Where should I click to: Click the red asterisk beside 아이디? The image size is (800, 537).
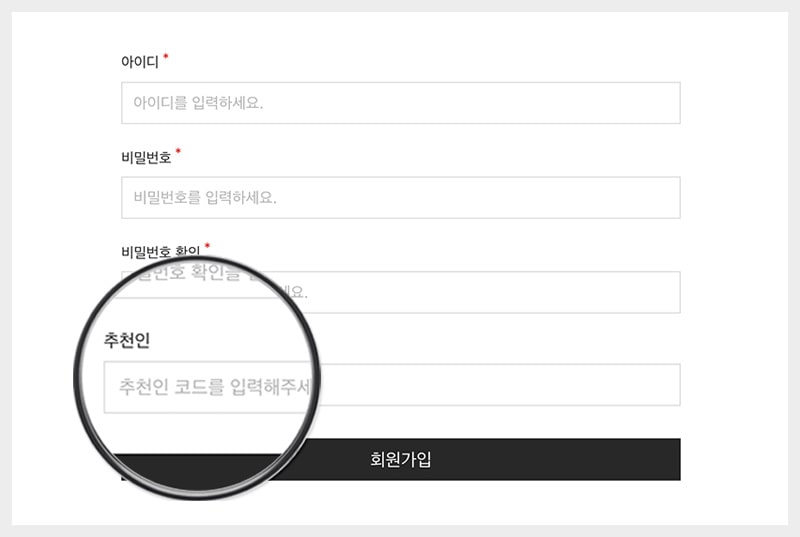[165, 56]
